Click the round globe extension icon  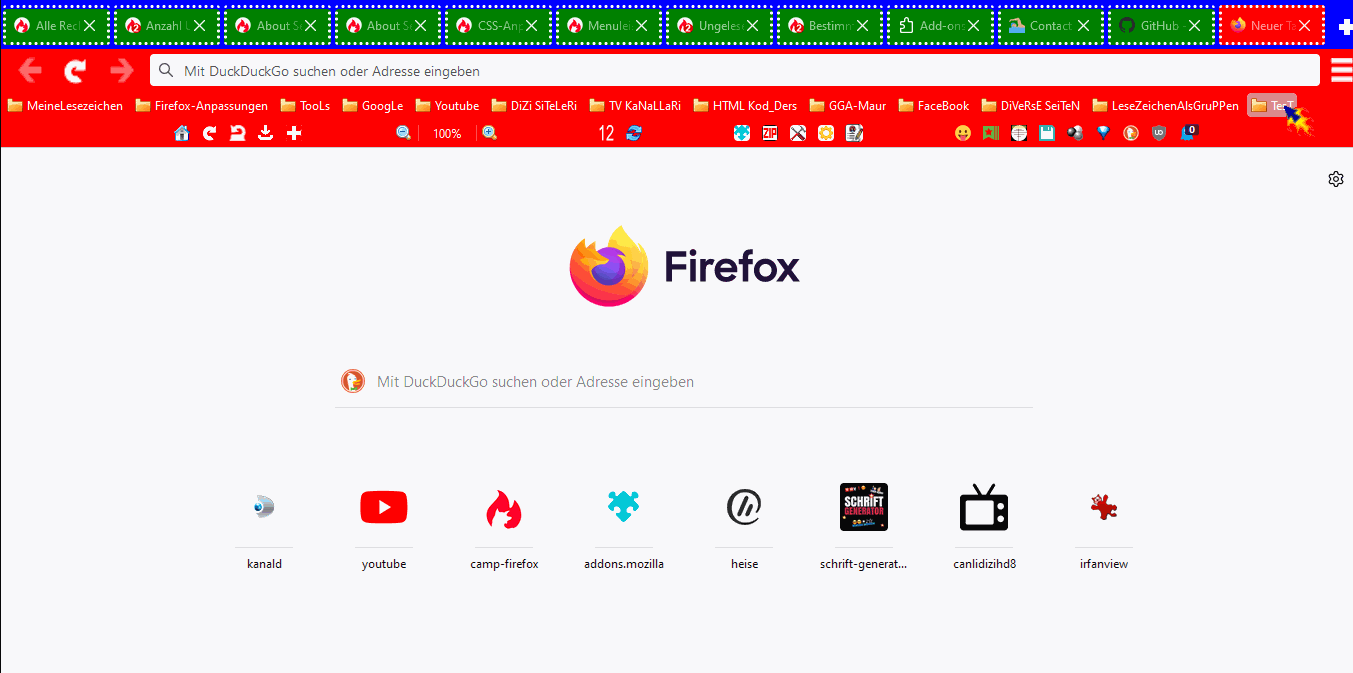pos(1019,133)
